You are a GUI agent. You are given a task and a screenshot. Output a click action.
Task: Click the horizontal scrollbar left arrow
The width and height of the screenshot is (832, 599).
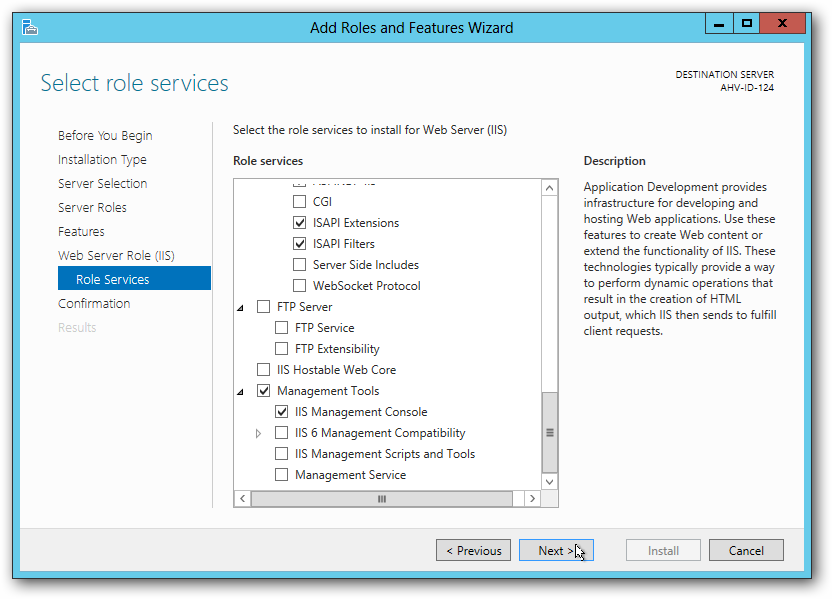coord(242,499)
